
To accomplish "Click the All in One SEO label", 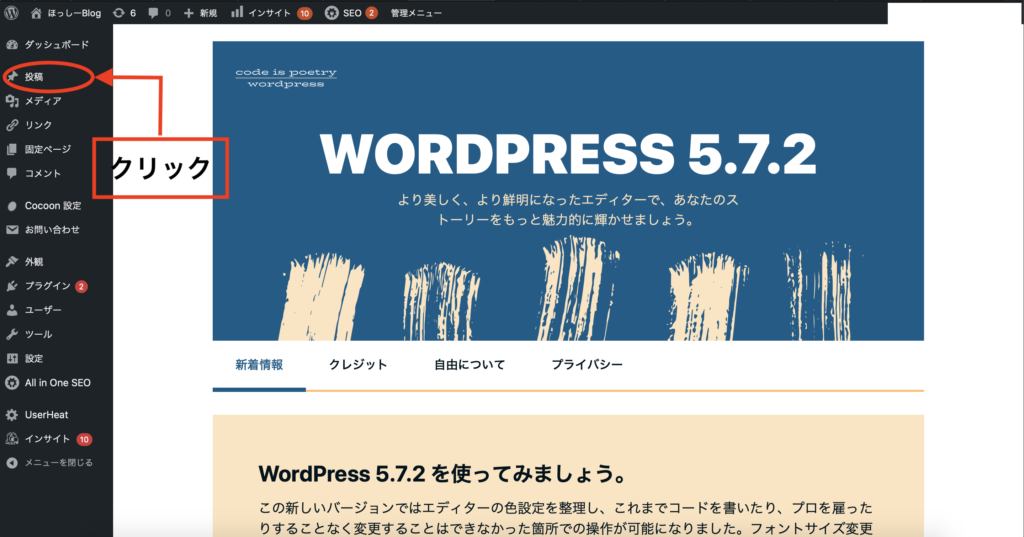I will (57, 383).
